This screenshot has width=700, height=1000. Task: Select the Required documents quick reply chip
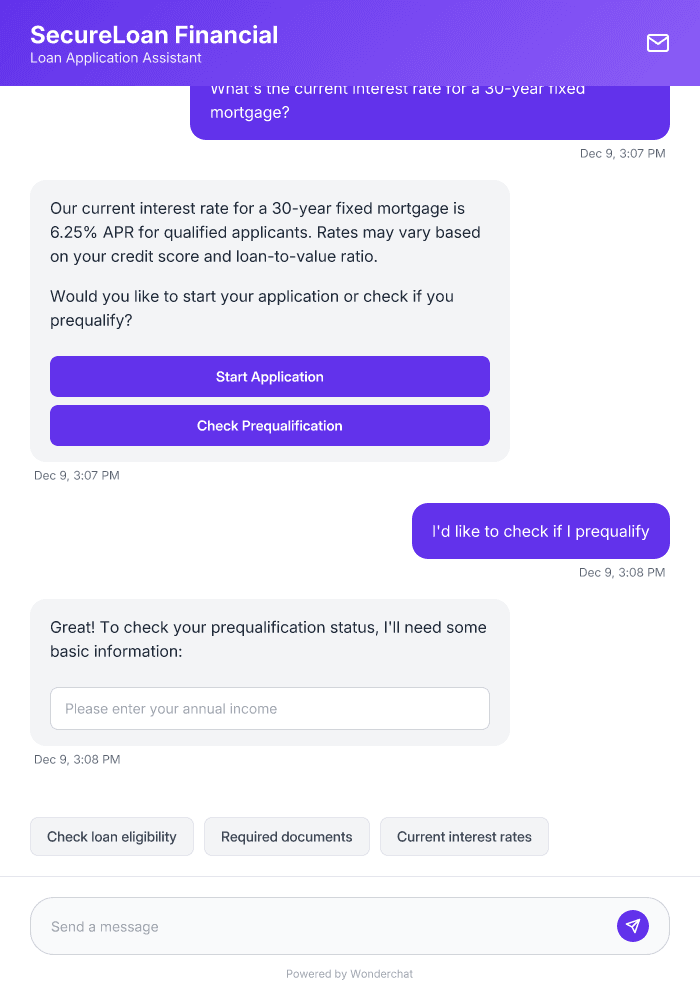click(x=287, y=836)
